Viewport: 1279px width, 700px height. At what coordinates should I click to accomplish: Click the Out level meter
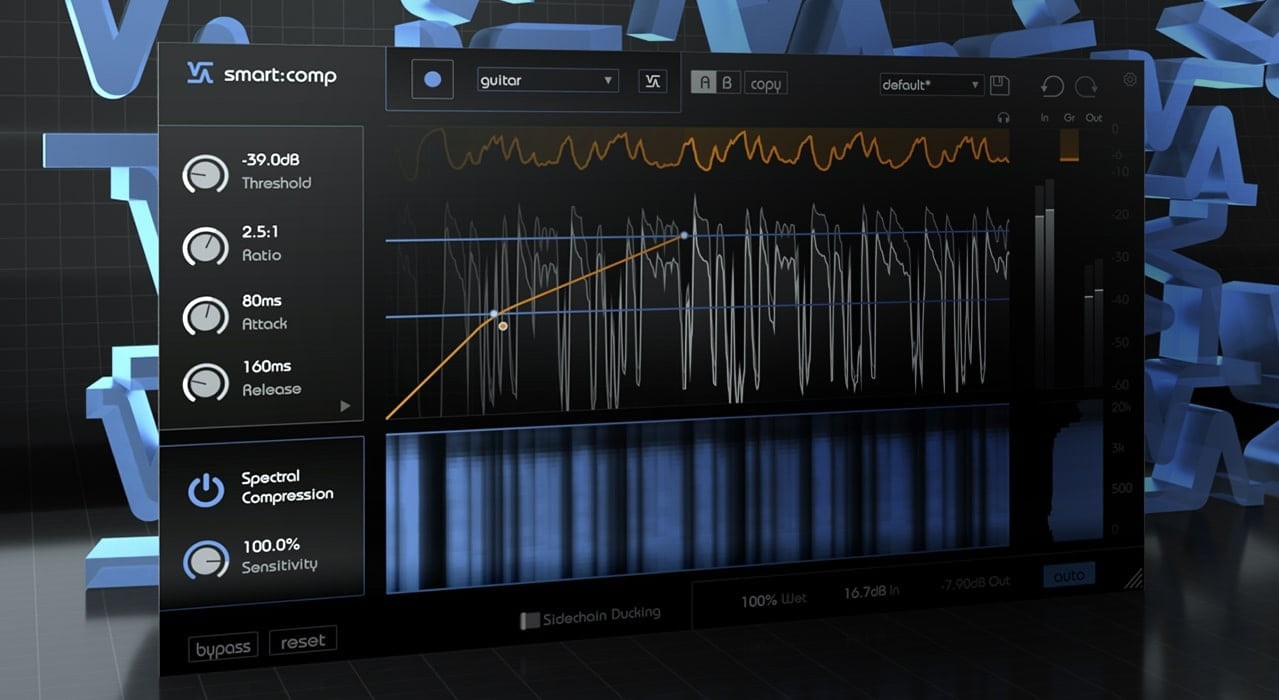[x=1093, y=324]
